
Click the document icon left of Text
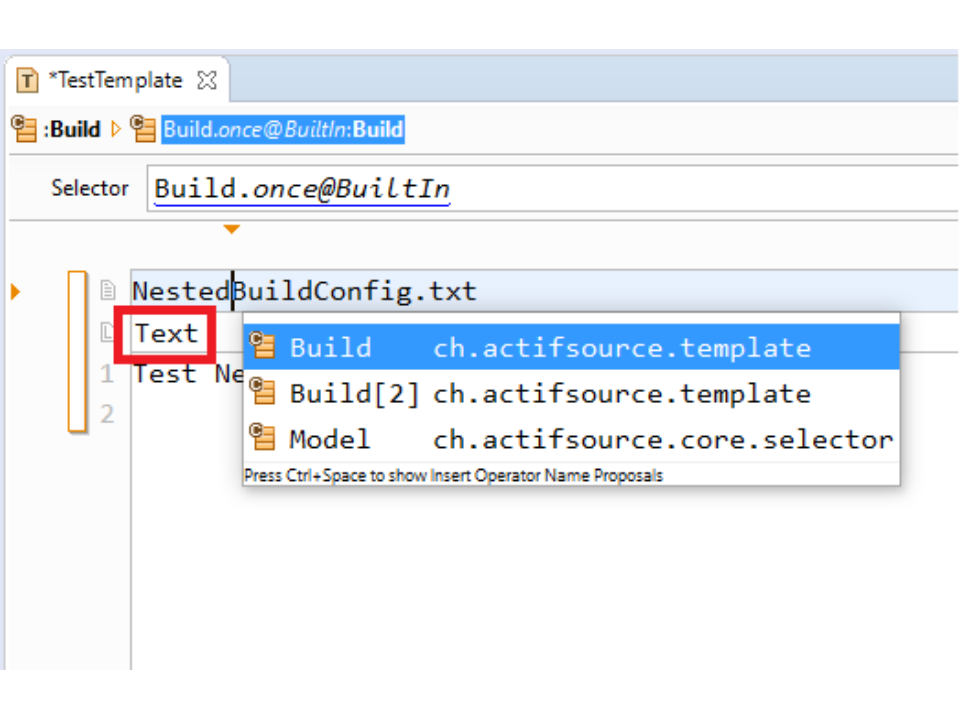pyautogui.click(x=108, y=333)
